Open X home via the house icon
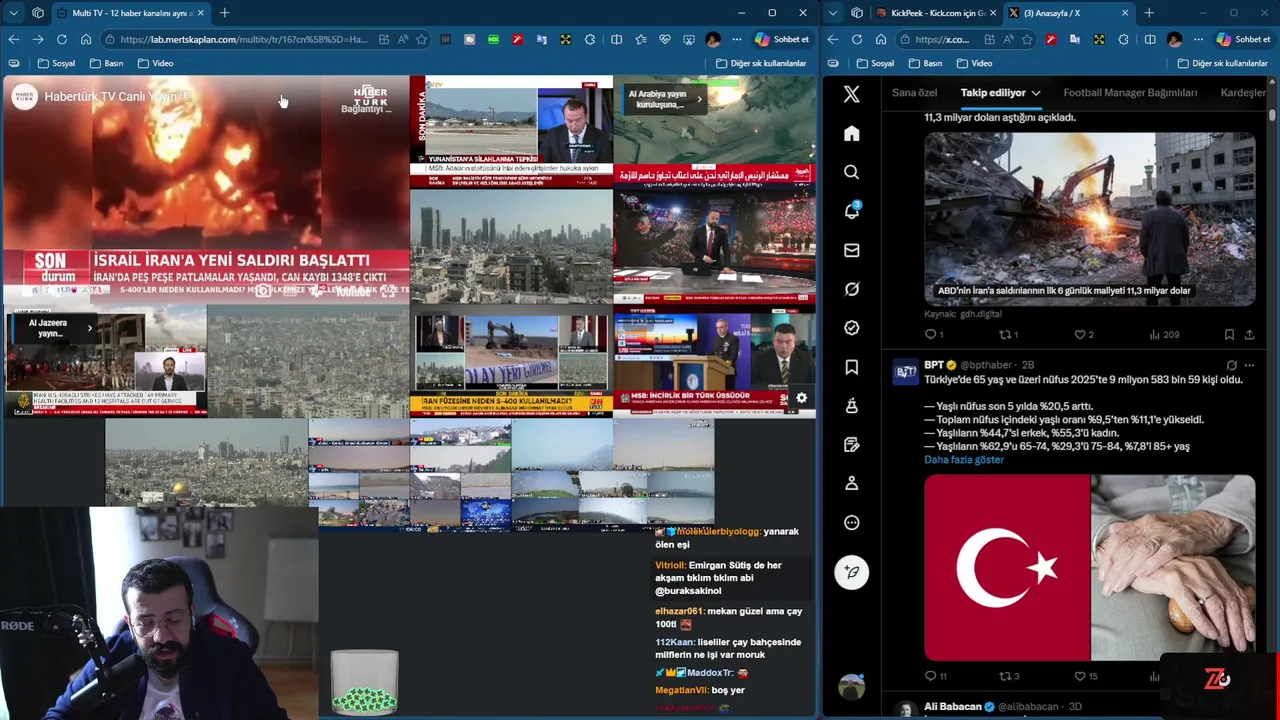The image size is (1280, 720). pos(851,133)
